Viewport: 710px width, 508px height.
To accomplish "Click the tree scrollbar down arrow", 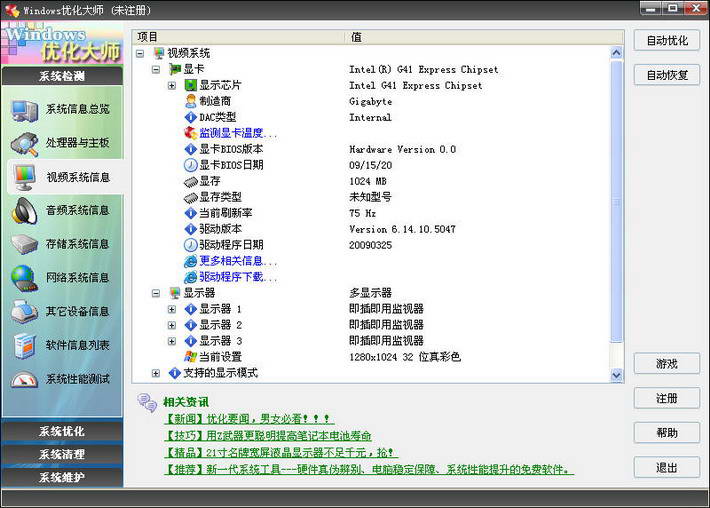I will point(616,375).
